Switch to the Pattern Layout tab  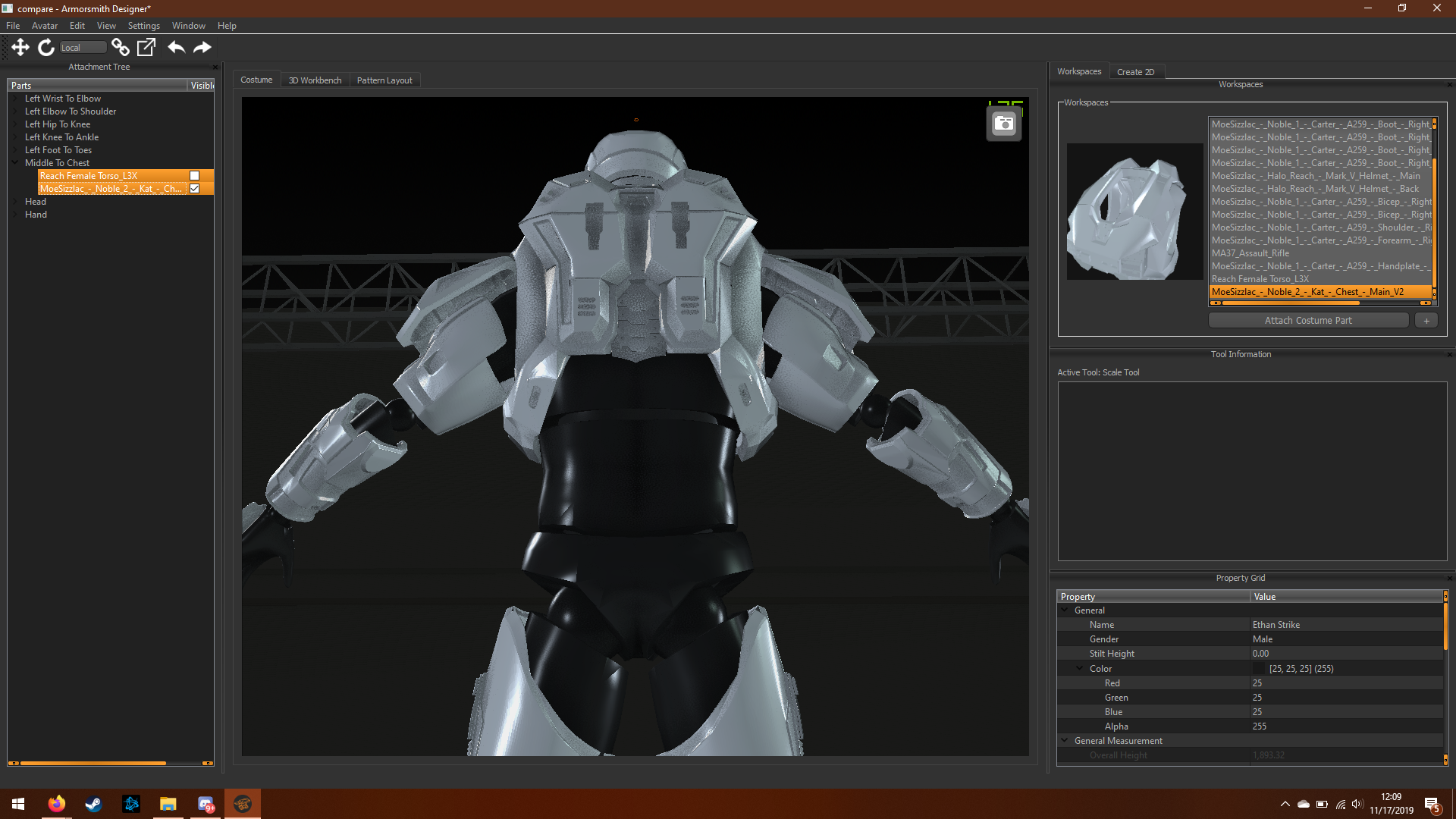click(384, 80)
